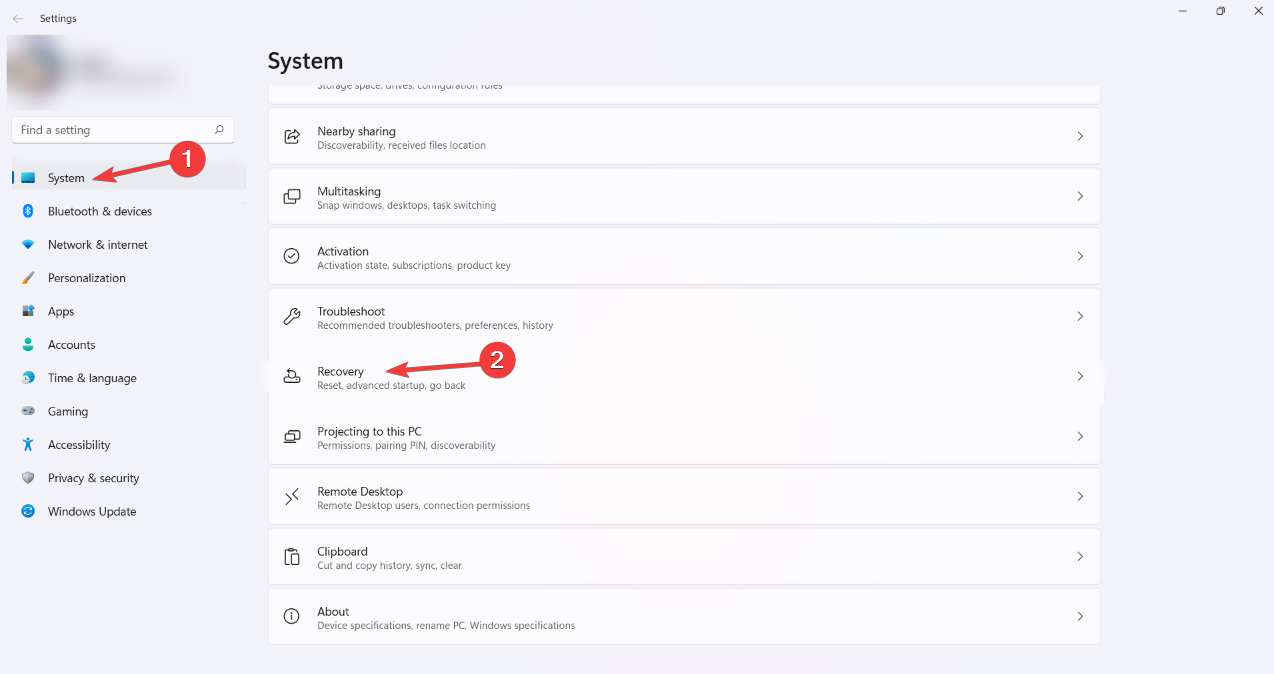Click the Bluetooth & devices icon
Viewport: 1274px width, 674px height.
pos(28,211)
